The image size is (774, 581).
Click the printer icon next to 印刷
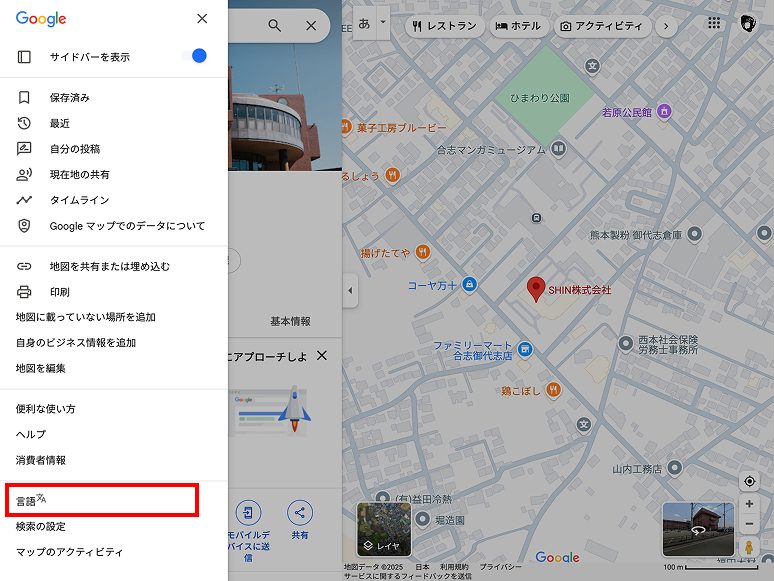pyautogui.click(x=24, y=292)
